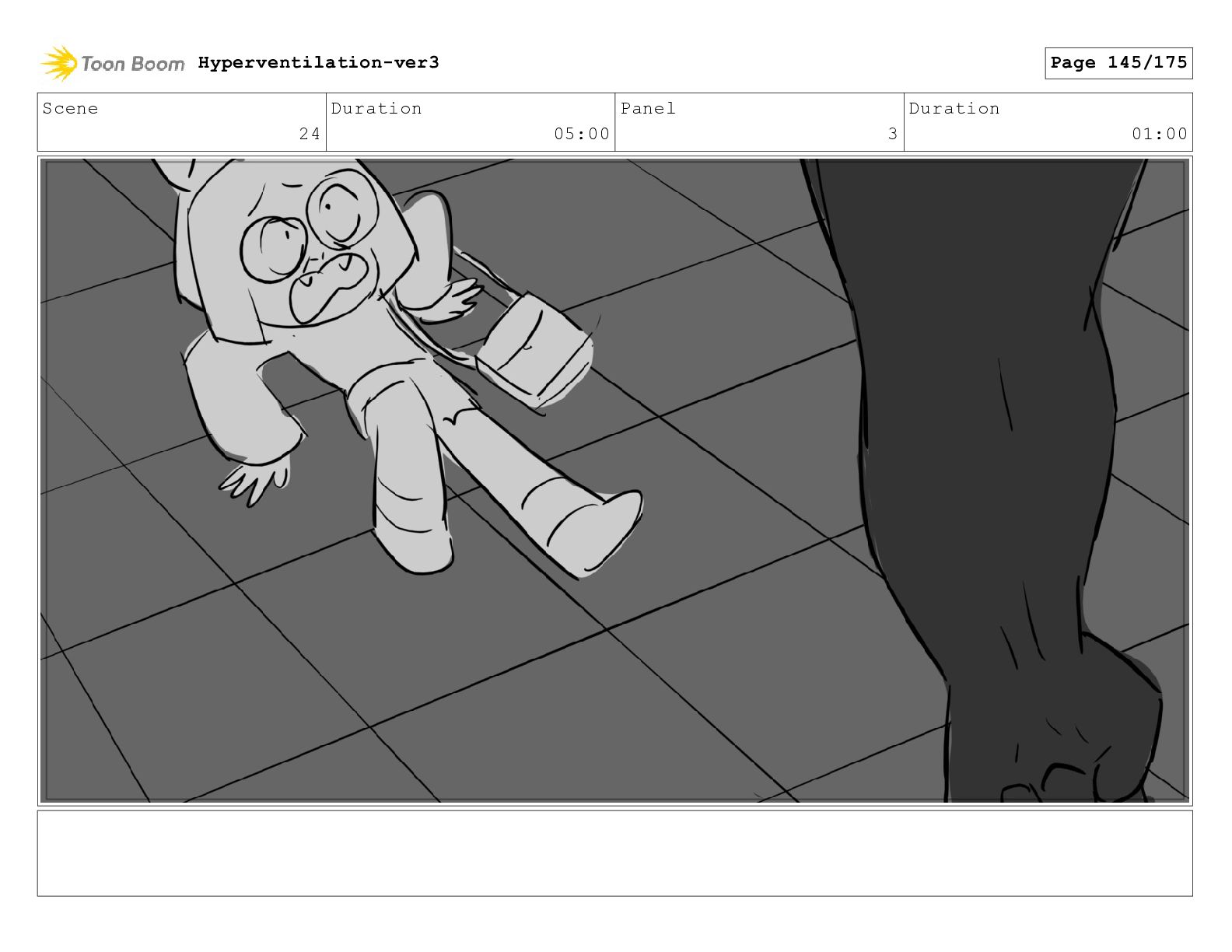This screenshot has width=1232, height=952.
Task: Click the 'Panel' header label
Action: [648, 108]
